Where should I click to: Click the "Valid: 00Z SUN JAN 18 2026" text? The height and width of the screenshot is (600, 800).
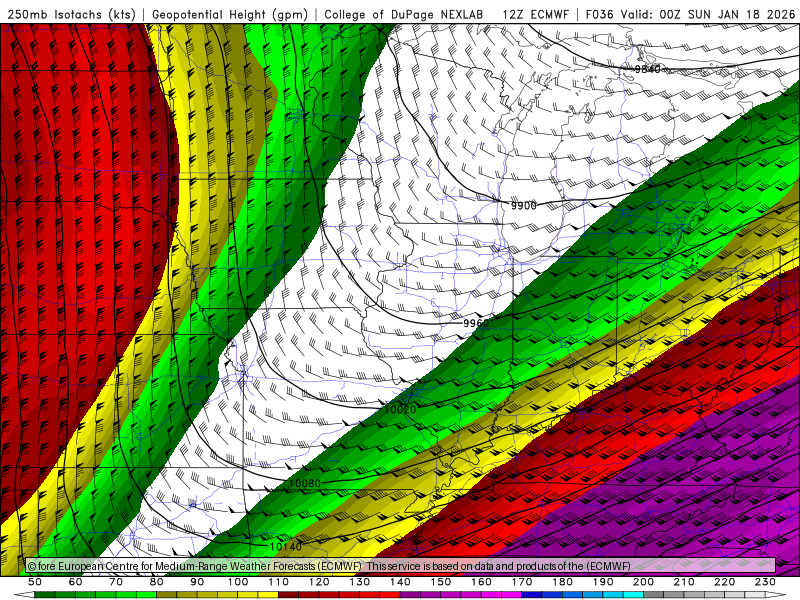pyautogui.click(x=708, y=14)
